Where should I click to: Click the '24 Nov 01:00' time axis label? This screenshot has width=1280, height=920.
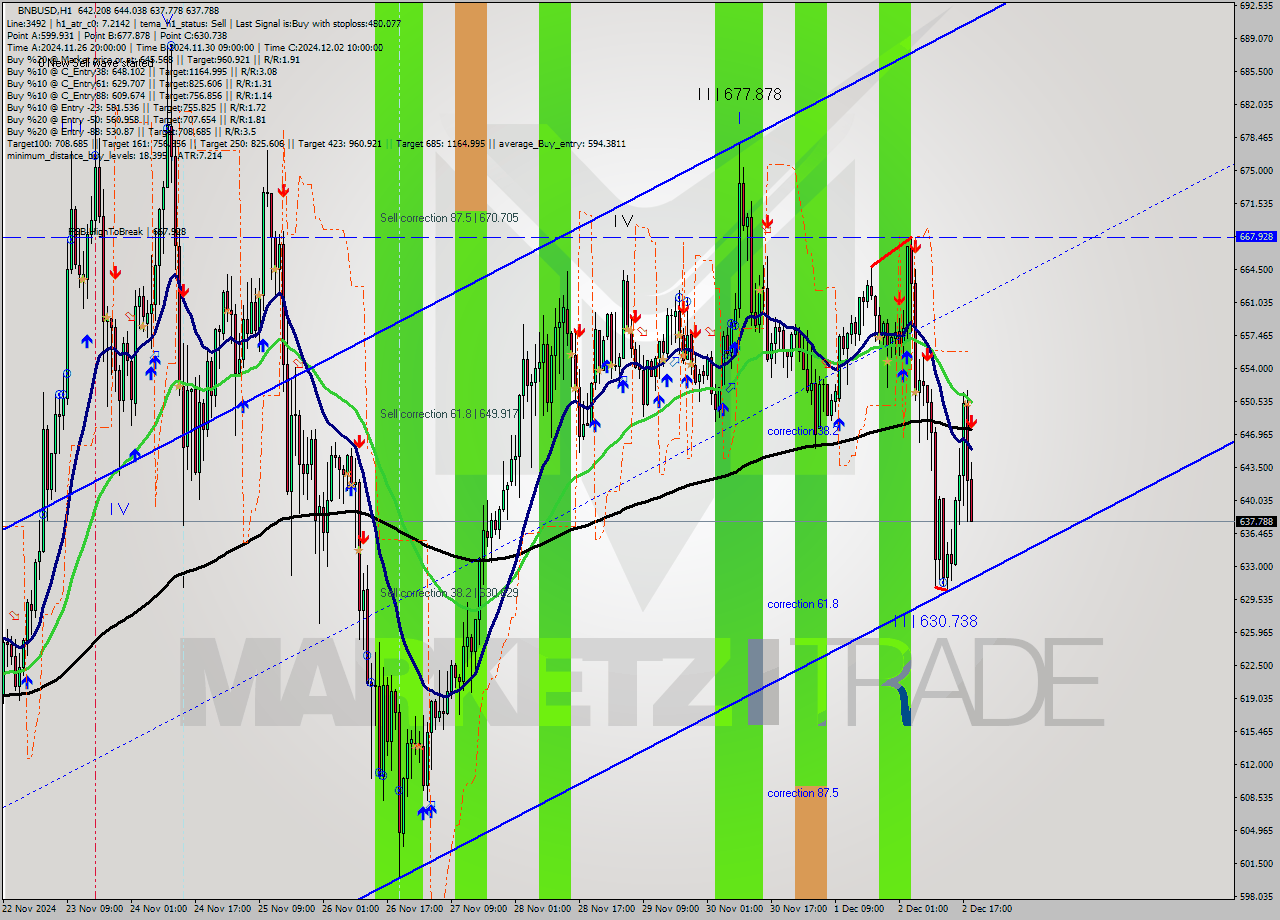[159, 909]
